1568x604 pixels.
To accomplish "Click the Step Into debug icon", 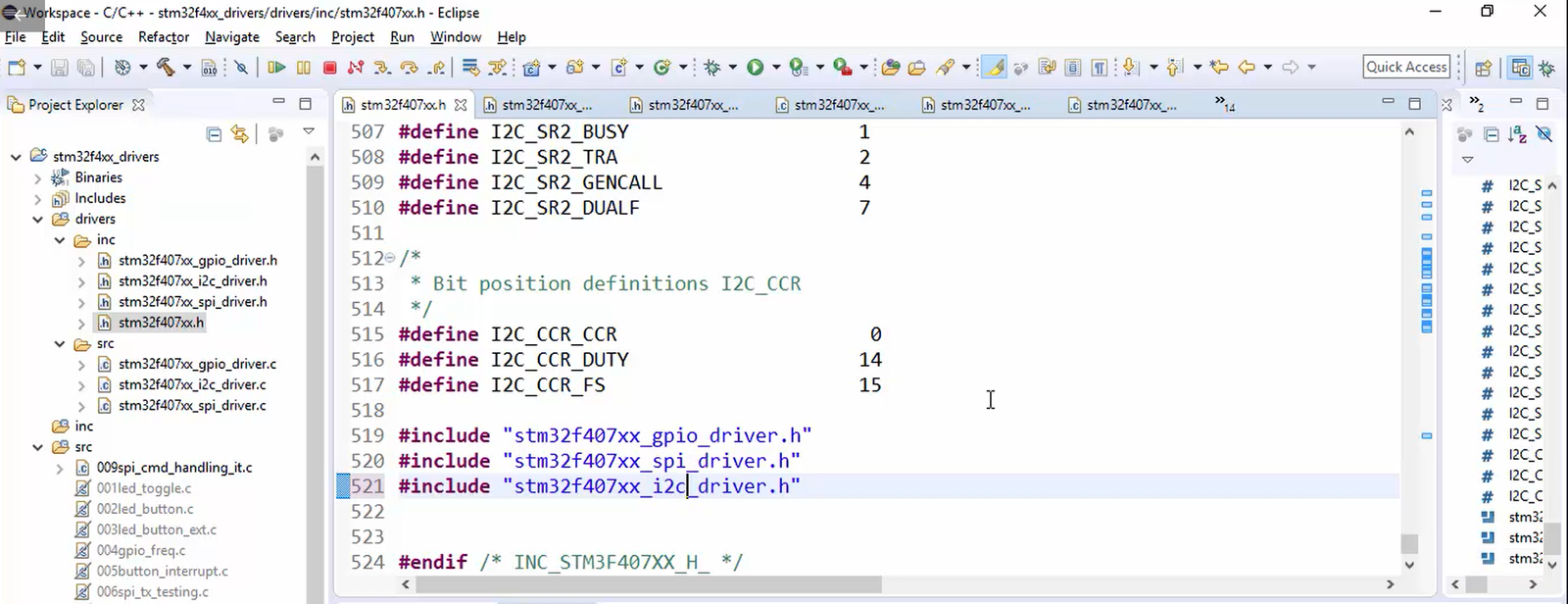I will [382, 68].
